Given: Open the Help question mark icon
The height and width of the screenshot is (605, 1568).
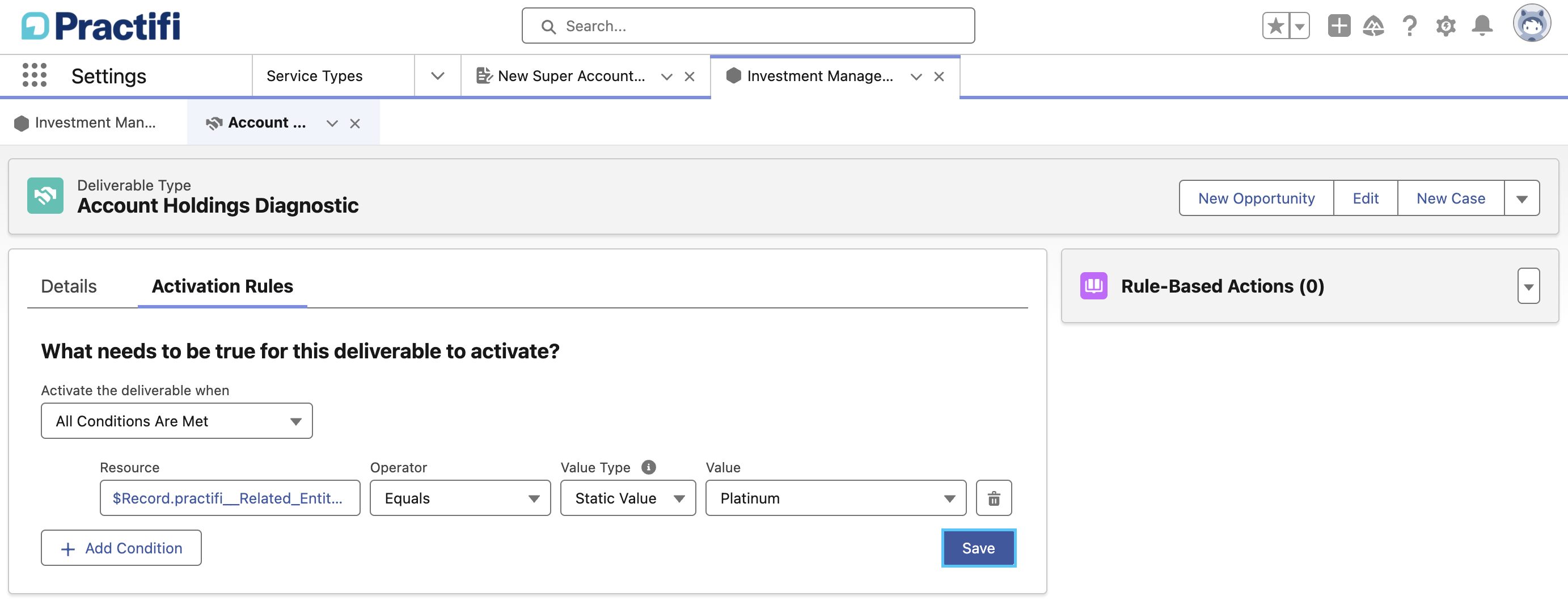Looking at the screenshot, I should (1409, 26).
